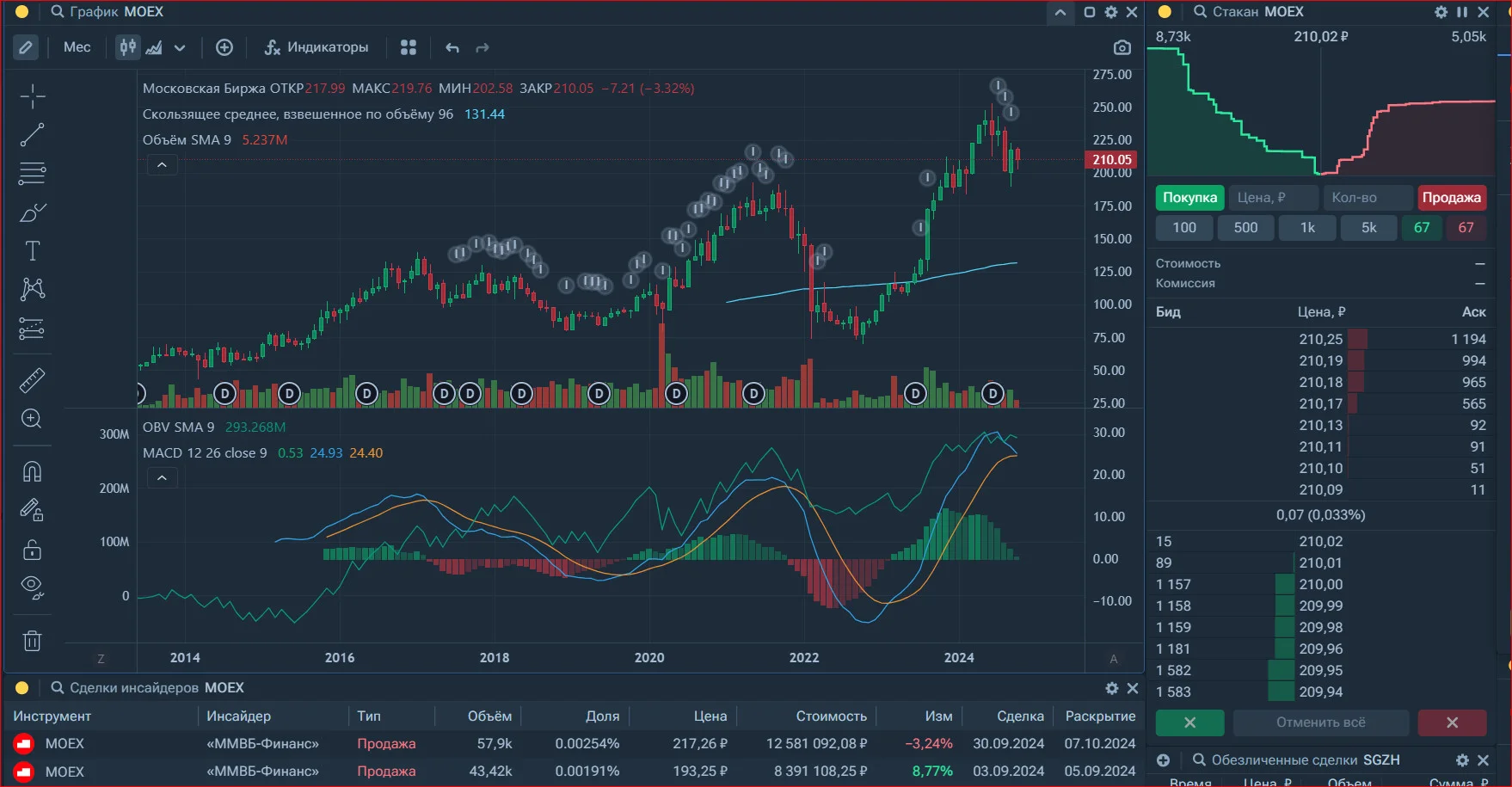The height and width of the screenshot is (787, 1512).
Task: Take a chart snapshot with the camera icon
Action: 1122,47
